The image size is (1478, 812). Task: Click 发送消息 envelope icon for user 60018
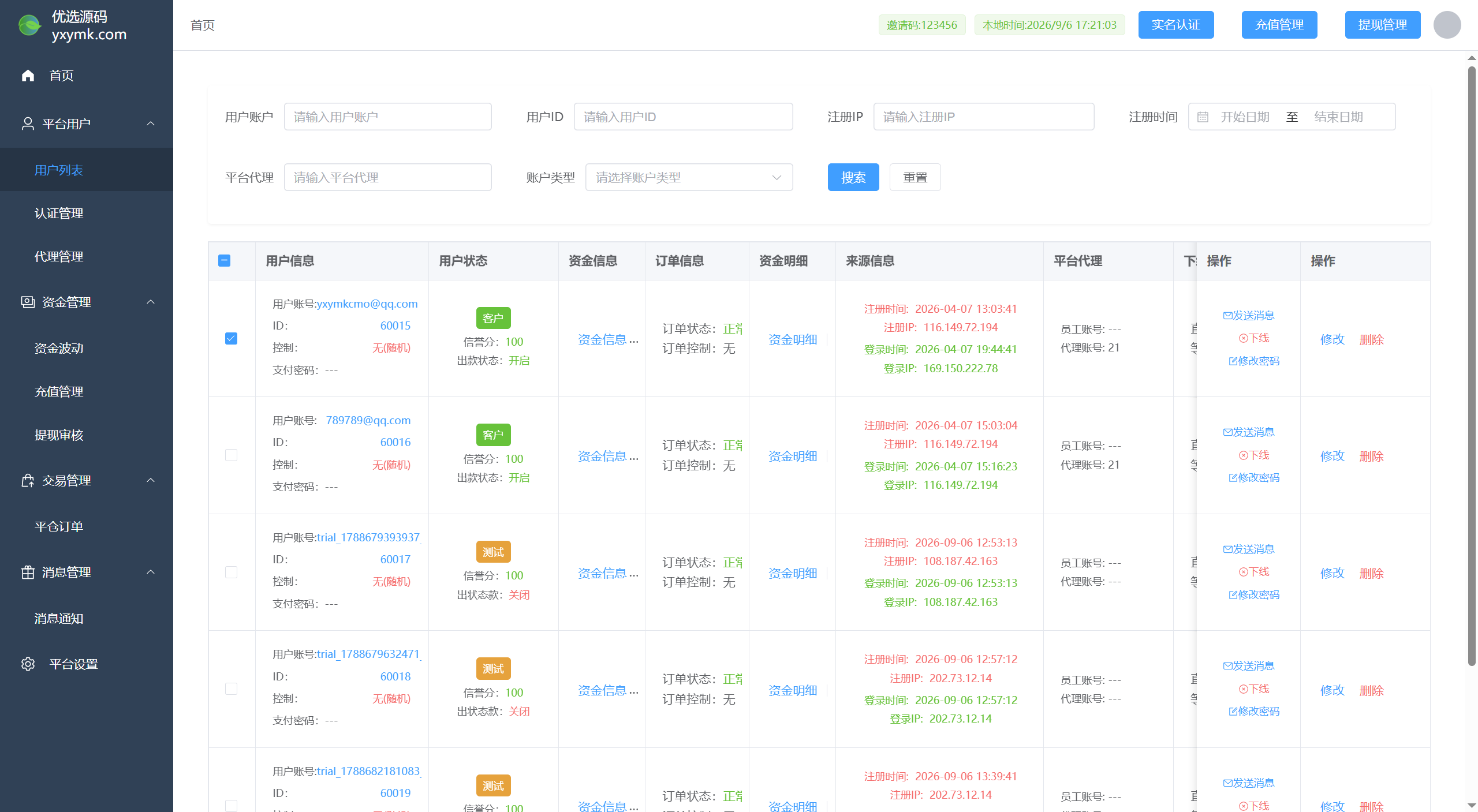point(1227,666)
